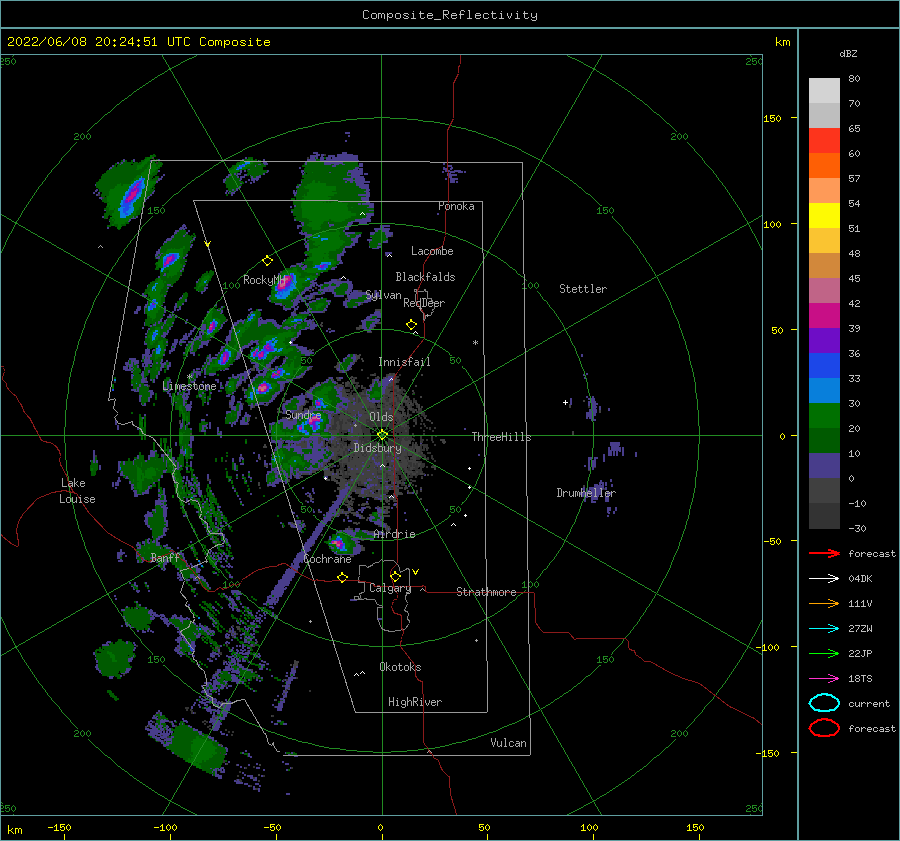The width and height of the screenshot is (900, 841).
Task: Click the Okotoks town label
Action: point(400,667)
